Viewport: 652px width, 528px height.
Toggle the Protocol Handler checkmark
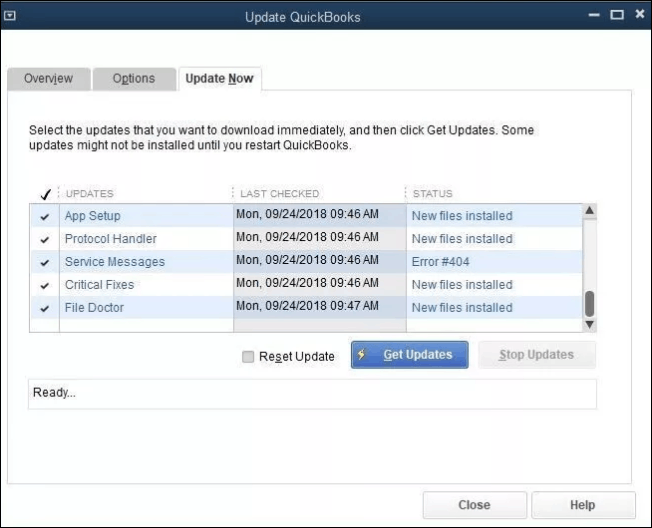pyautogui.click(x=44, y=240)
